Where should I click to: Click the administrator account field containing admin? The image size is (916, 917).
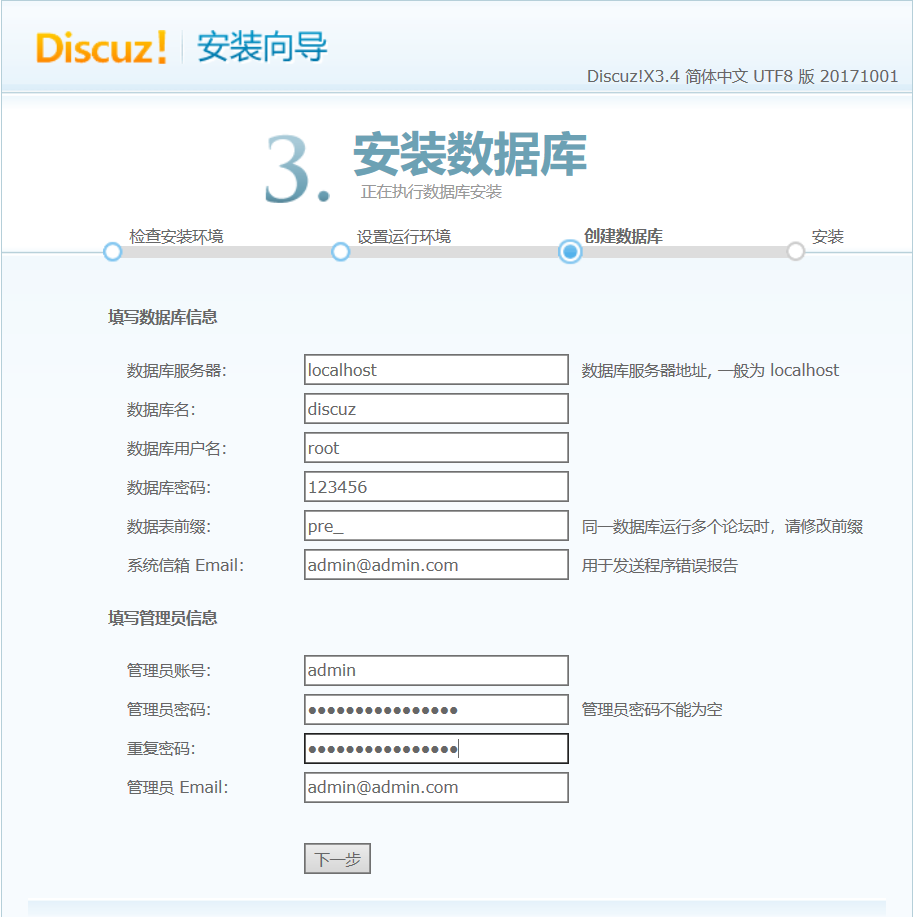(436, 670)
